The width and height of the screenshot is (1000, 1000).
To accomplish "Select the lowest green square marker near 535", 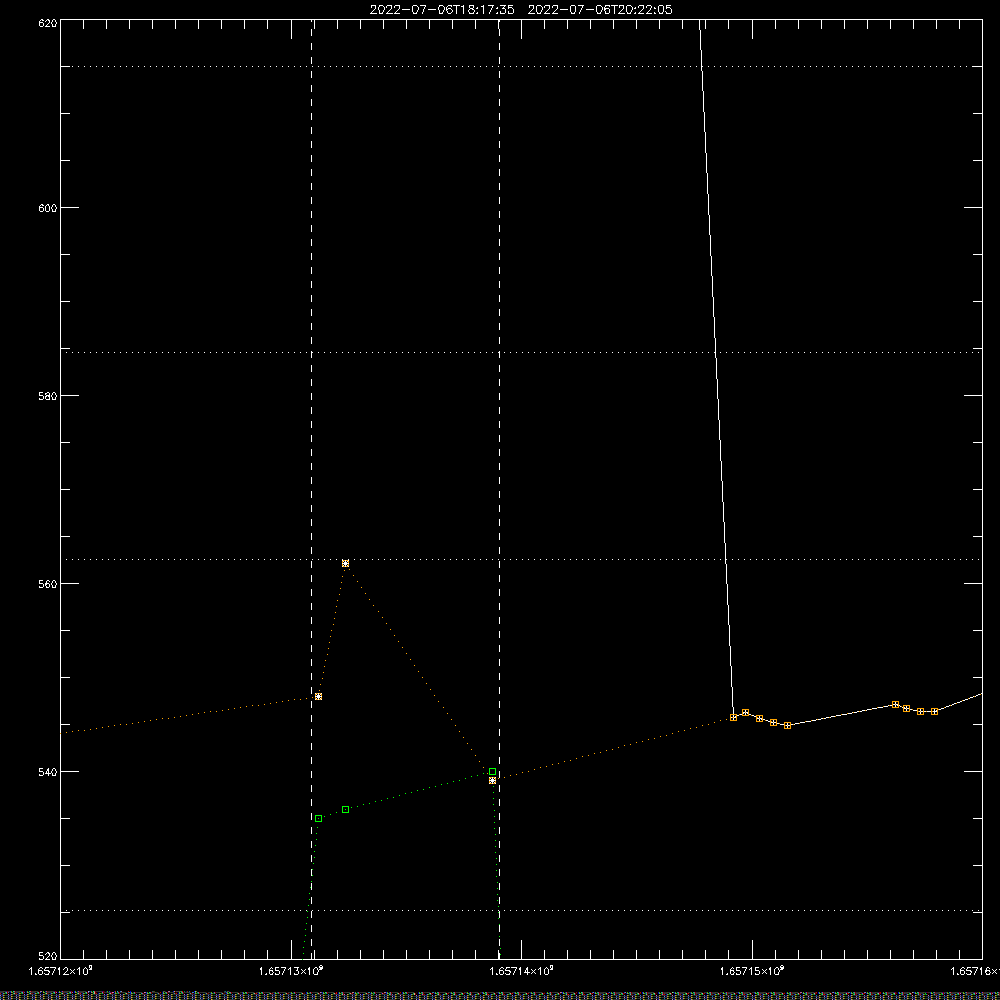I will 319,818.
